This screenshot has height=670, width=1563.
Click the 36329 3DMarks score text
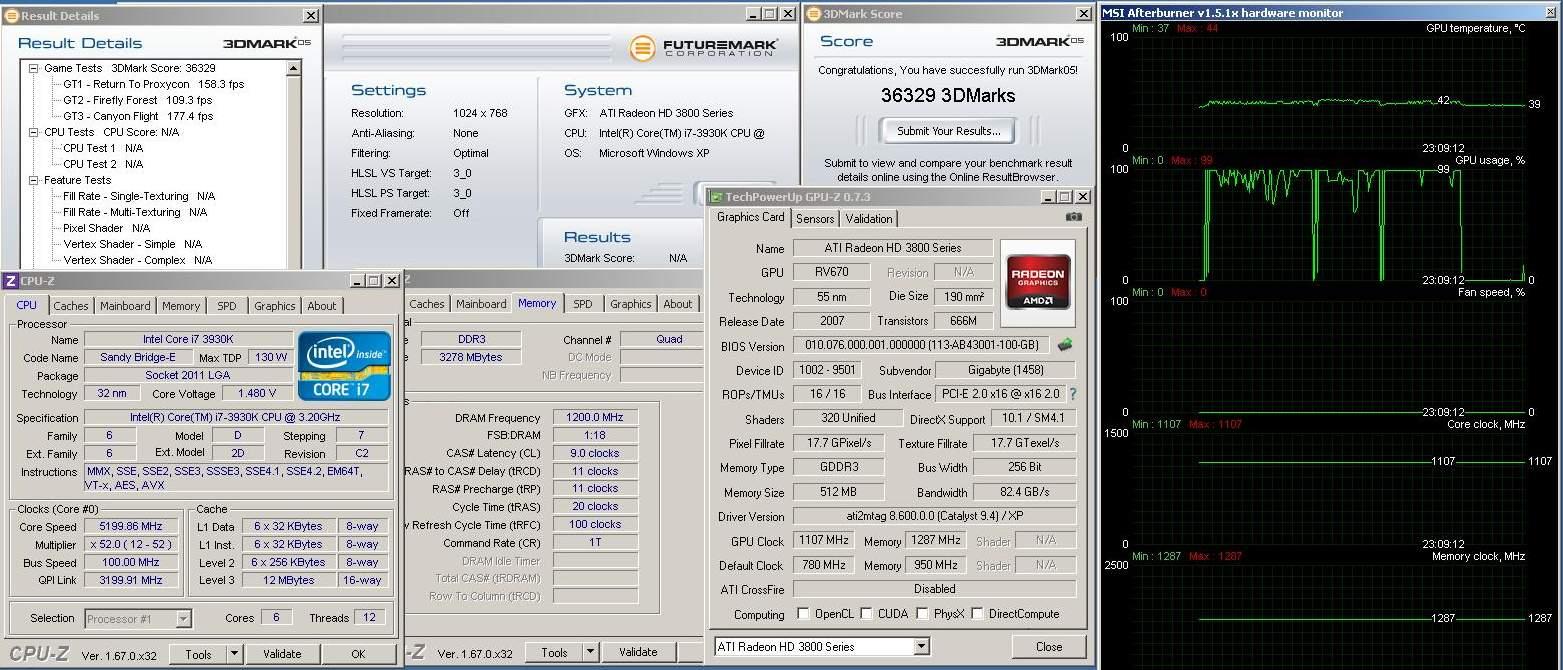tap(947, 96)
